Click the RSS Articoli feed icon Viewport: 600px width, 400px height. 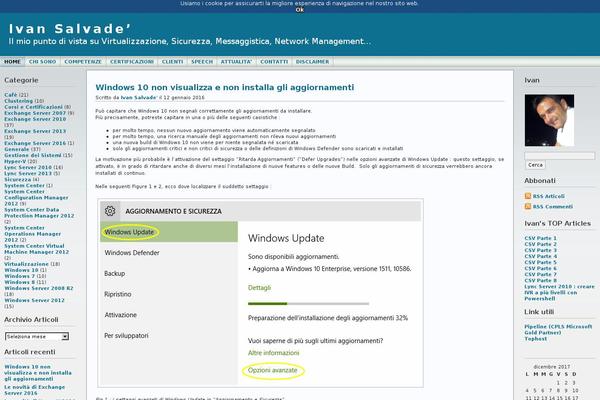(x=528, y=196)
